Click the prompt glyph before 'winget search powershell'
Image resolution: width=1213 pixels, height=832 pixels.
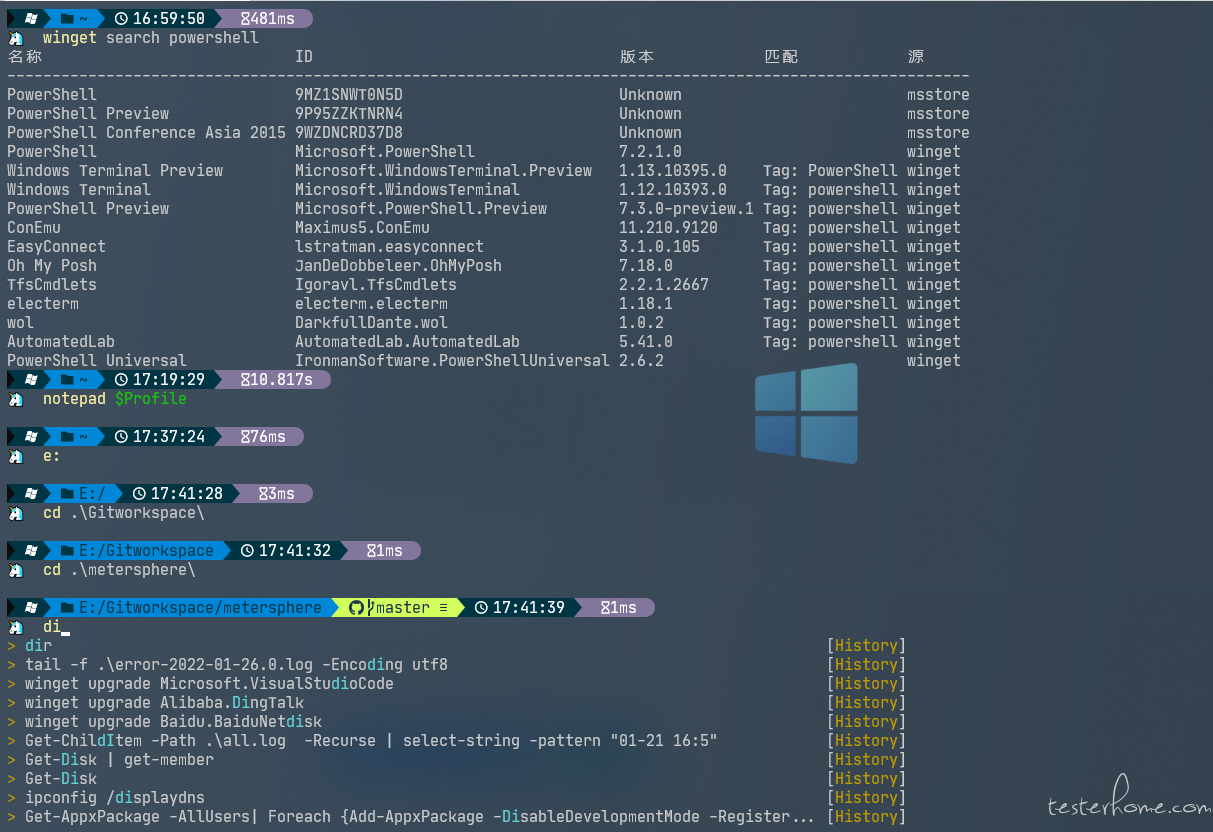click(15, 38)
